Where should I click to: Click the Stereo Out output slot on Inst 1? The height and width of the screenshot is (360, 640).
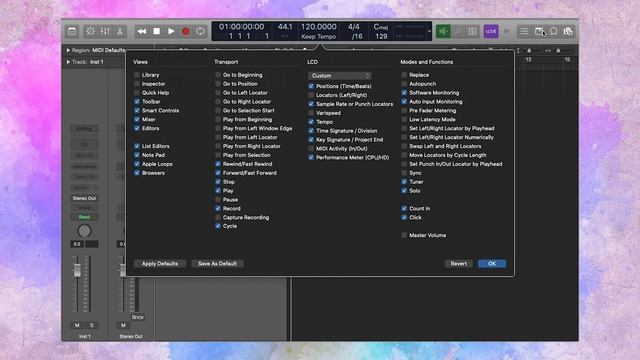[84, 198]
